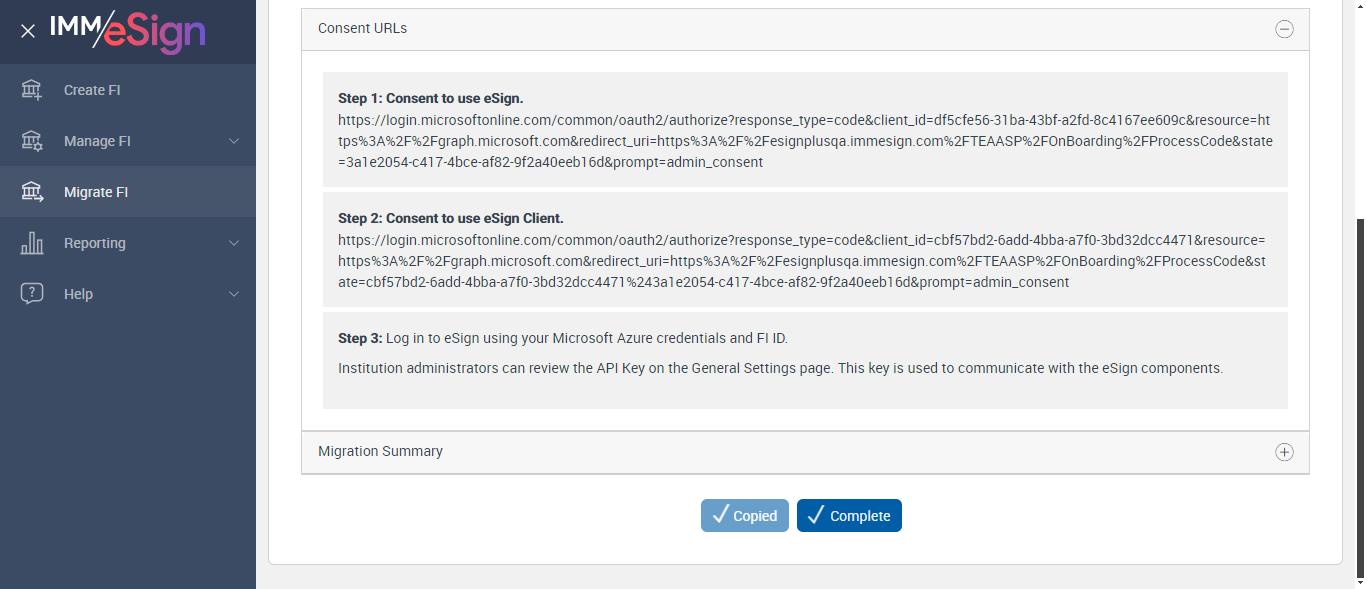Image resolution: width=1366 pixels, height=589 pixels.
Task: Expand the Reporting submenu chevron
Action: pos(234,243)
